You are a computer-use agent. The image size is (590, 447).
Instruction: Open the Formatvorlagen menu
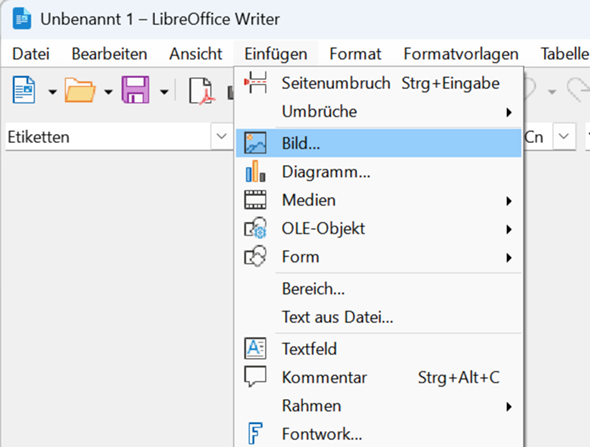coord(461,54)
